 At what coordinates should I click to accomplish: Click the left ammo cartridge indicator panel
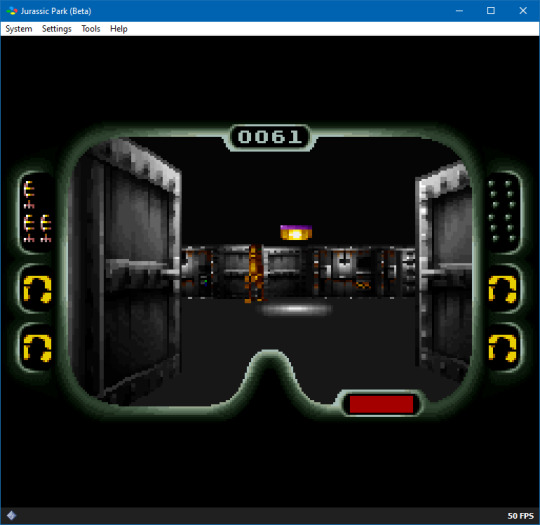coord(37,212)
